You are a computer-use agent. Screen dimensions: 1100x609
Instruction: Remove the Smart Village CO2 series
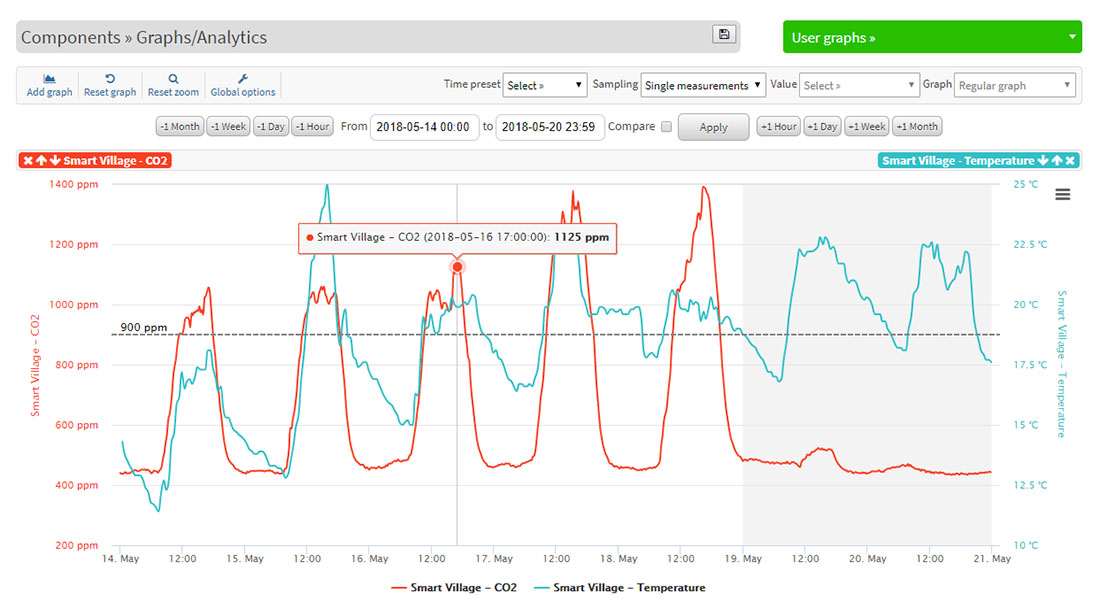pyautogui.click(x=28, y=161)
